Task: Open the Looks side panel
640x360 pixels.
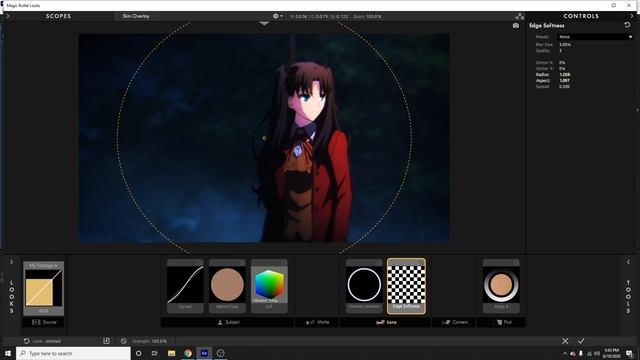Action: [x=11, y=297]
